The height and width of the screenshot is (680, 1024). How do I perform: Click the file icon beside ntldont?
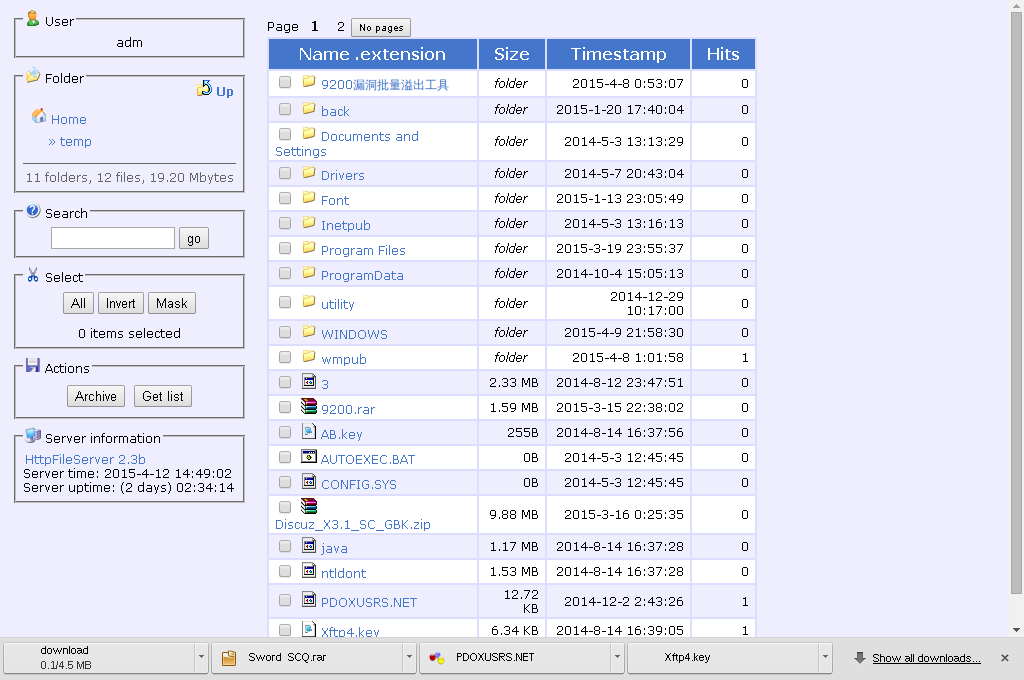(309, 570)
